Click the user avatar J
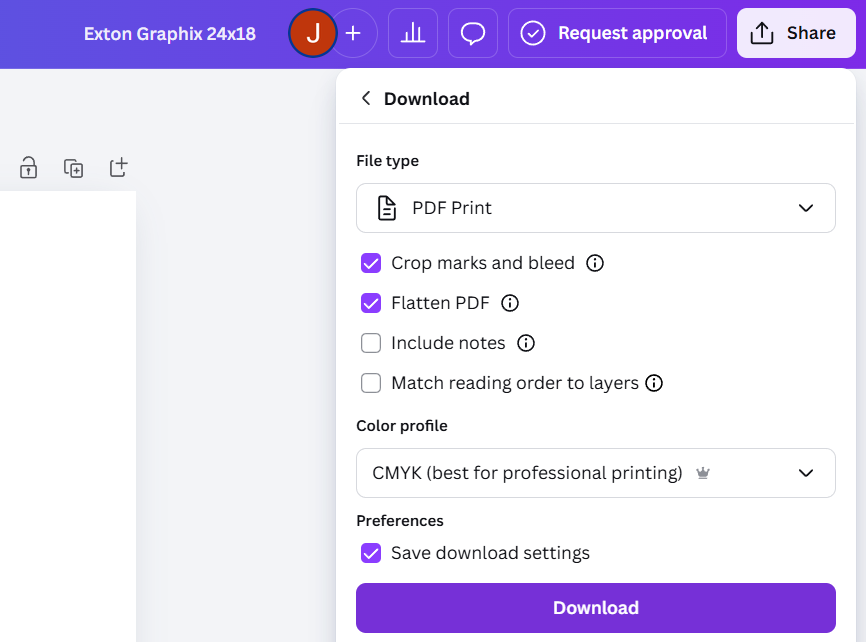866x642 pixels. (313, 33)
